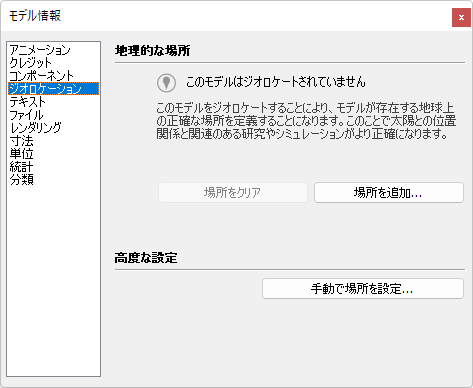Image resolution: width=473 pixels, height=388 pixels.
Task: Click the geolocation pin icon
Action: (166, 83)
